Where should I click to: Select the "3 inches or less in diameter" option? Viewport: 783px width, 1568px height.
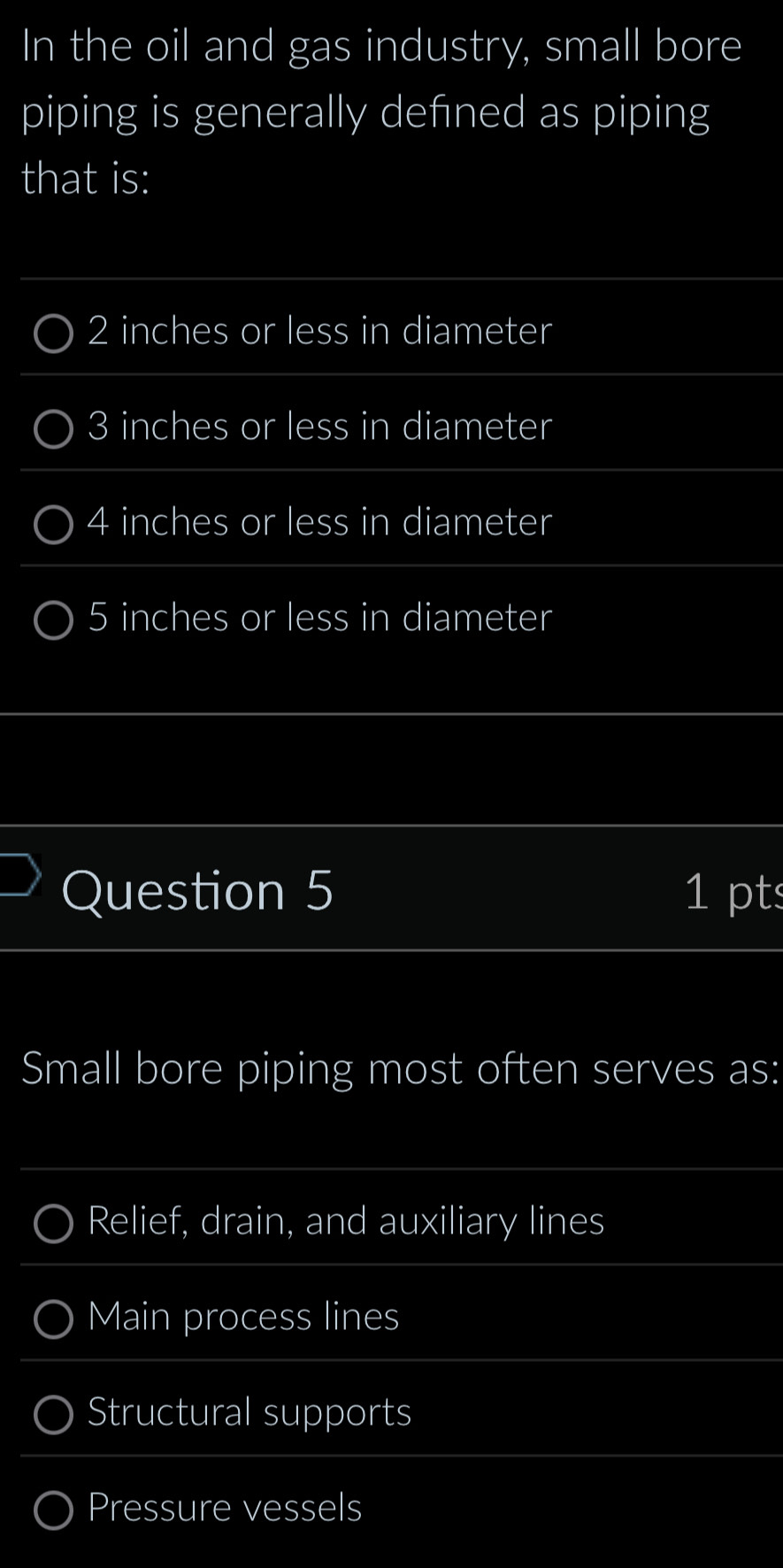319,427
